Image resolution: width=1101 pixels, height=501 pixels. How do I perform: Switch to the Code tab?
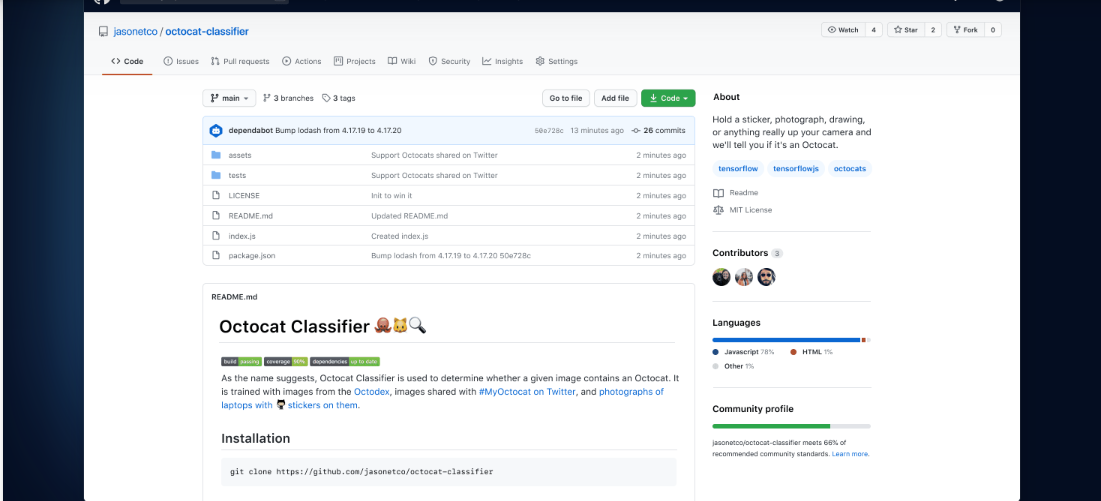click(127, 62)
